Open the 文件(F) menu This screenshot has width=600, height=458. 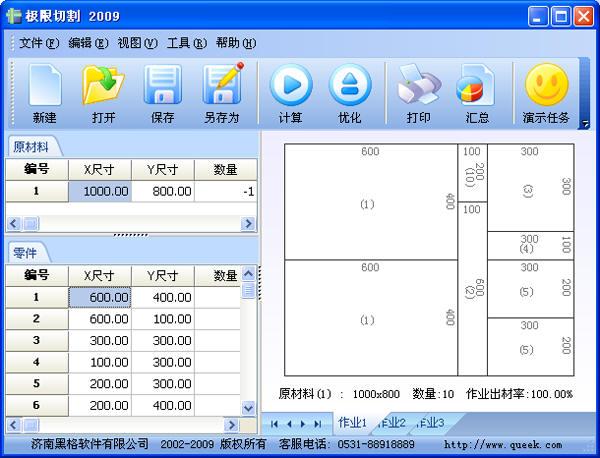pyautogui.click(x=39, y=42)
